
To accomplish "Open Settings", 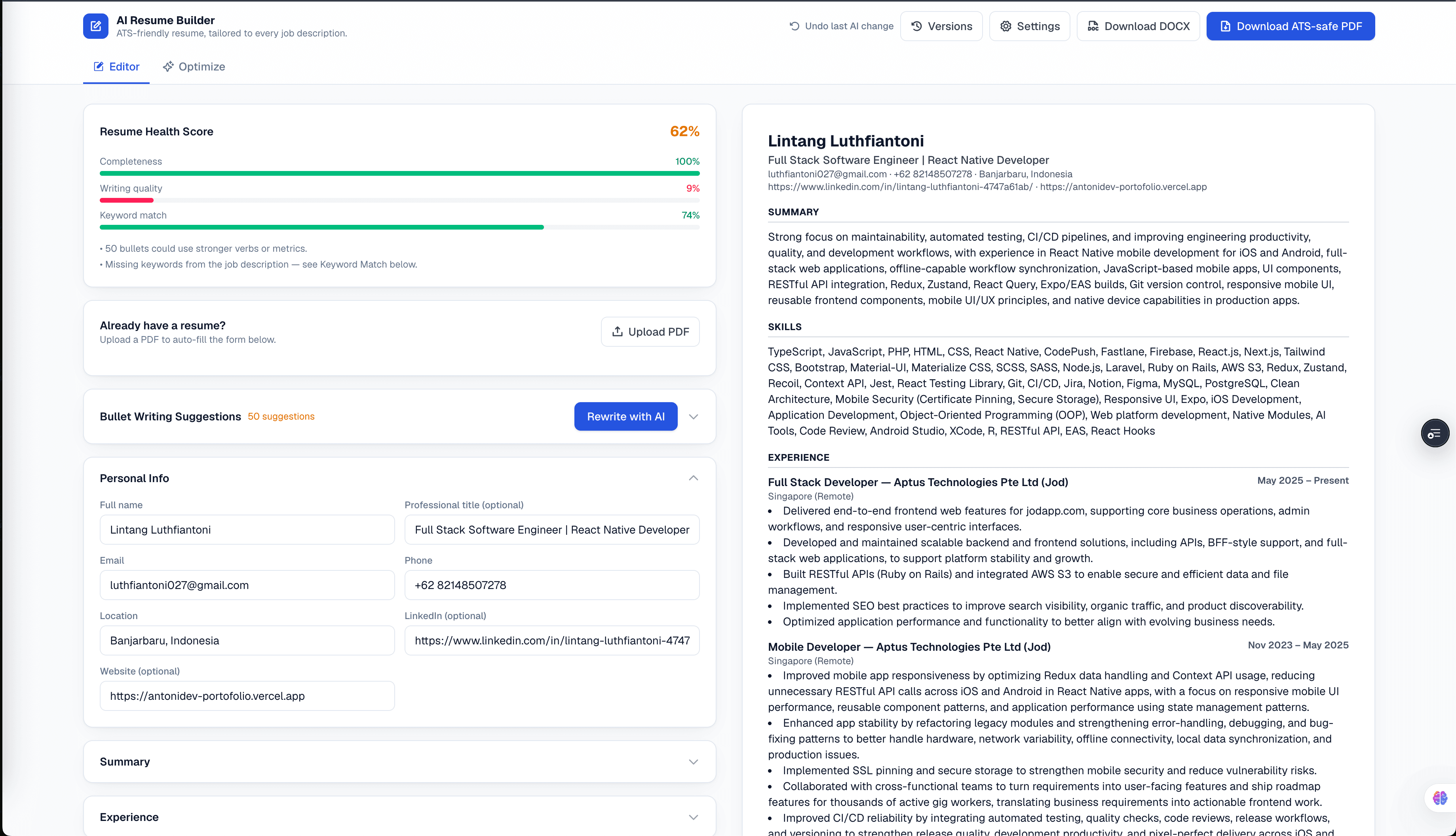I will click(1029, 26).
